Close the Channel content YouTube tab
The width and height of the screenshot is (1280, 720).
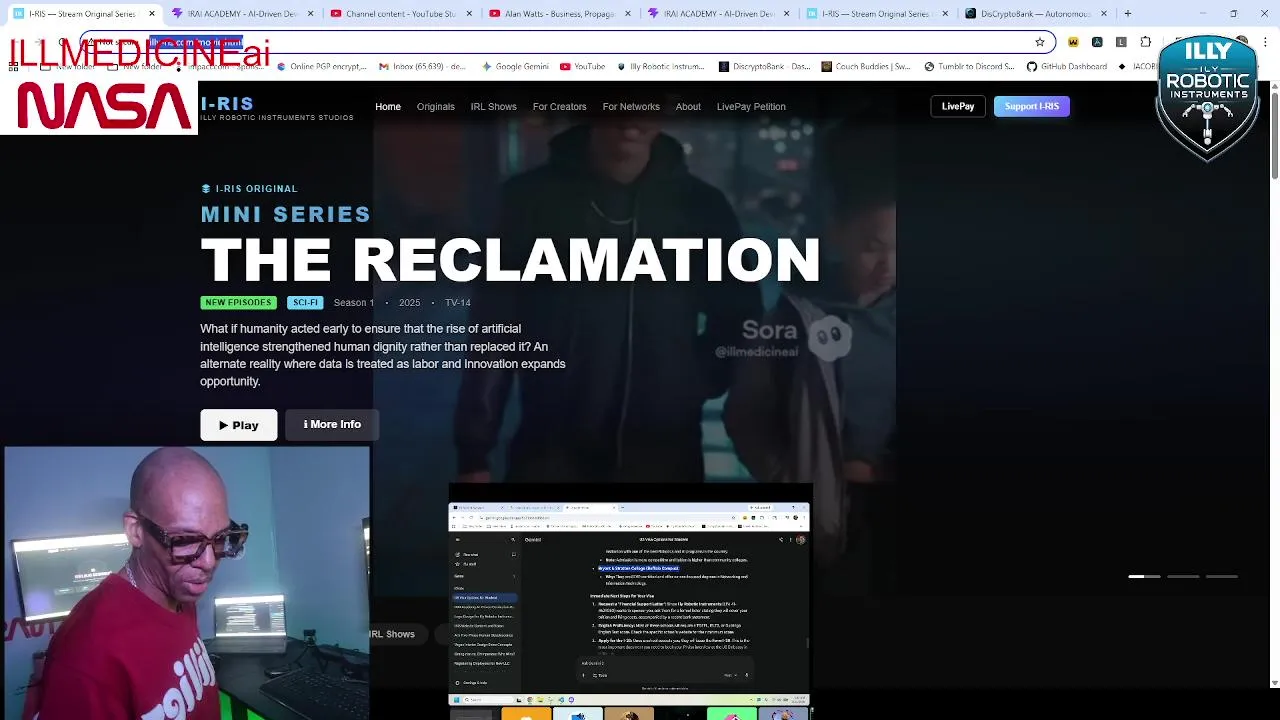click(469, 14)
